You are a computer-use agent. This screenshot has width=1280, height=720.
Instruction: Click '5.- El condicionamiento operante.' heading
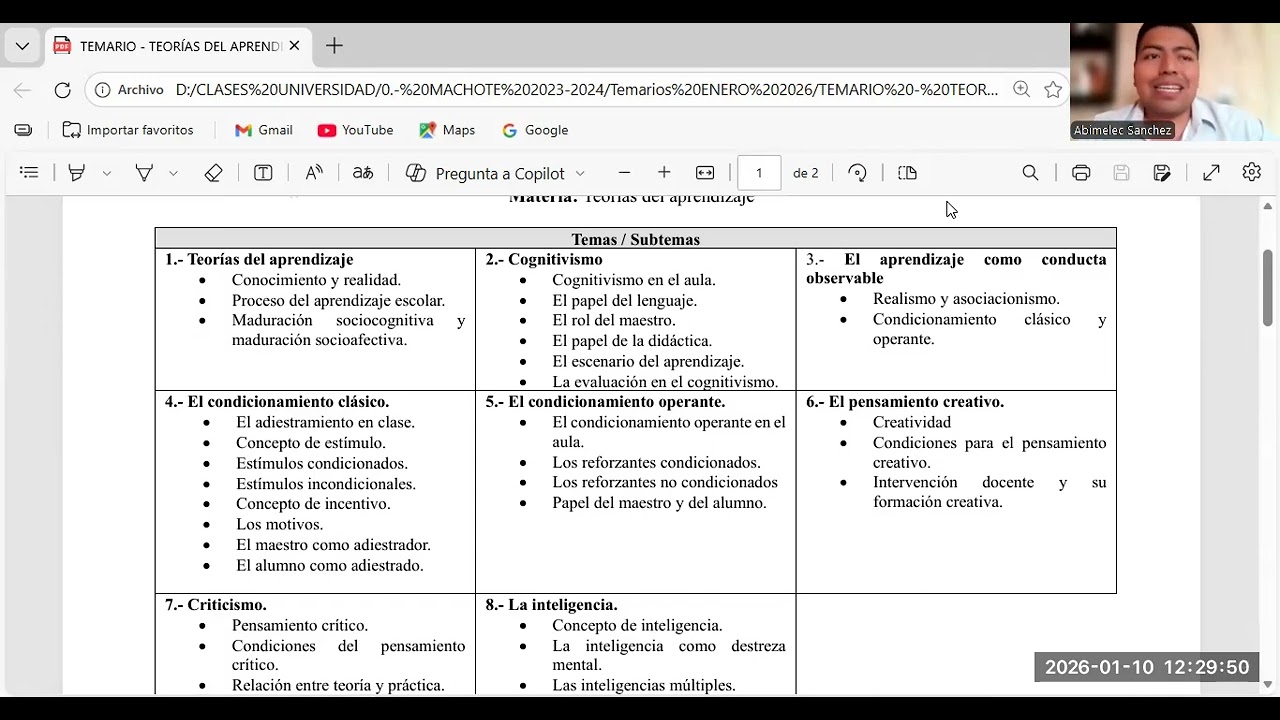coord(606,402)
